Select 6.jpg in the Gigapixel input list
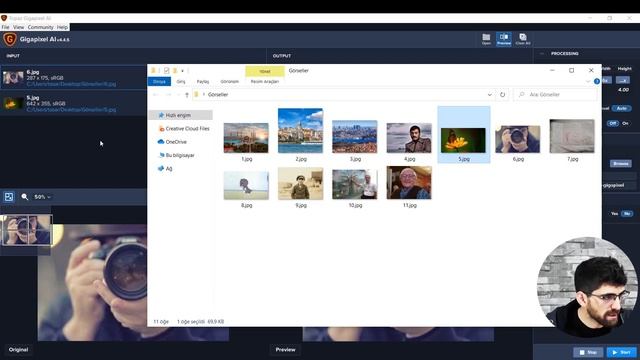The width and height of the screenshot is (640, 360). tap(73, 78)
